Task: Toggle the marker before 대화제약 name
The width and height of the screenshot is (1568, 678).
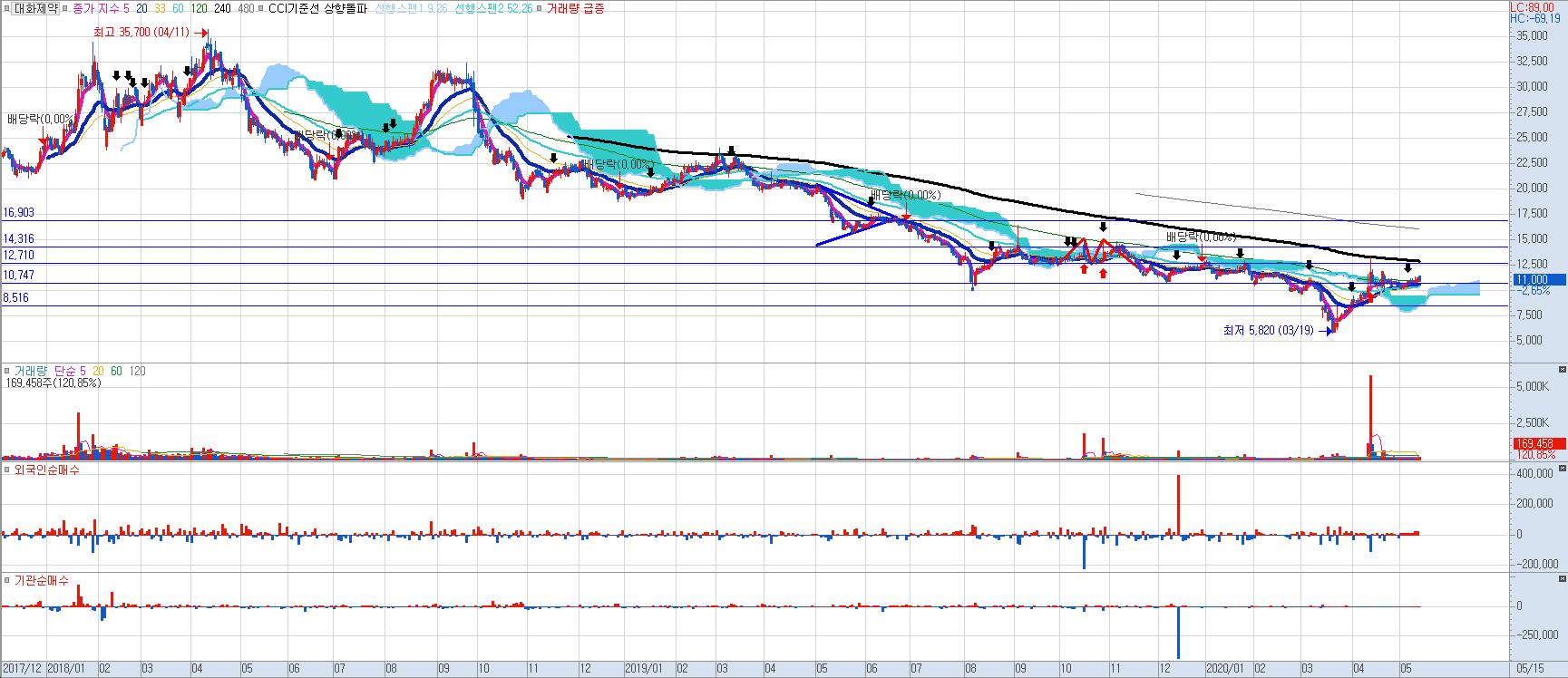Action: click(6, 8)
